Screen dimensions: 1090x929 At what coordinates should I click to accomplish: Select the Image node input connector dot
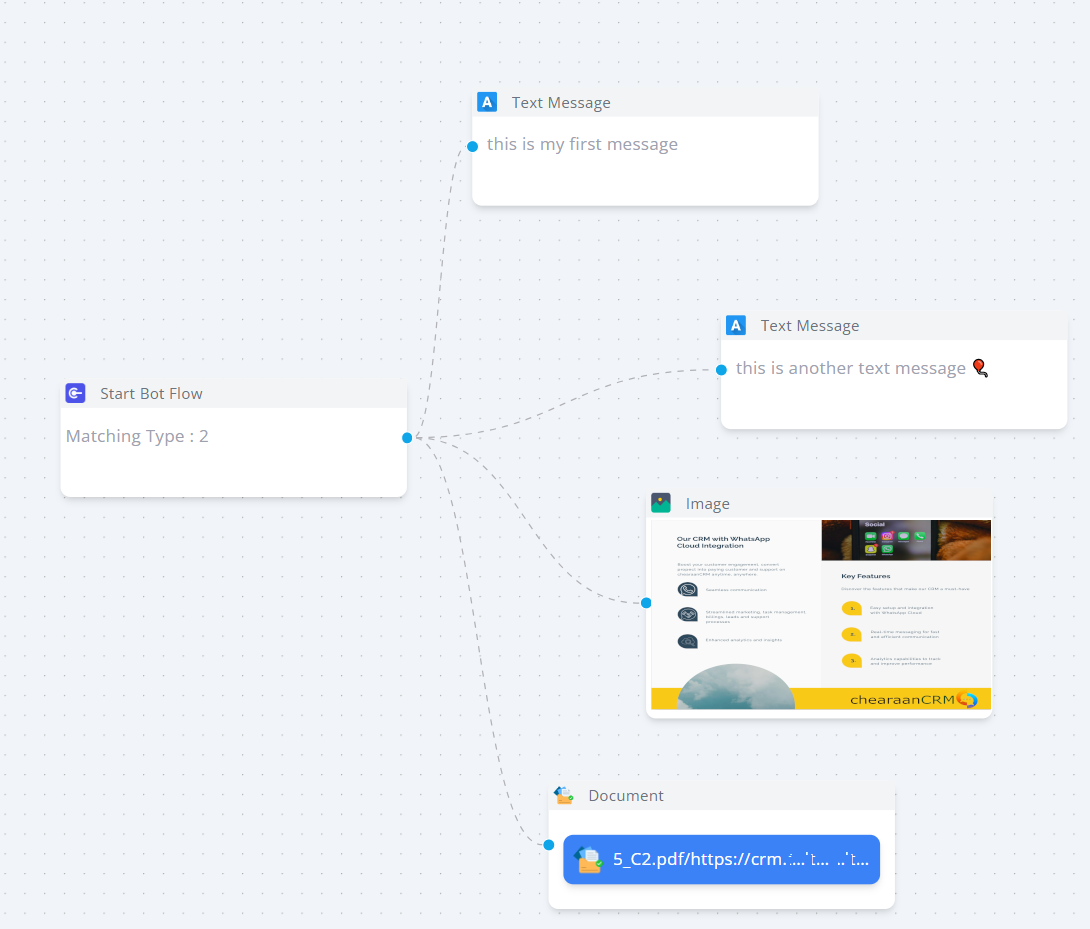pos(646,602)
